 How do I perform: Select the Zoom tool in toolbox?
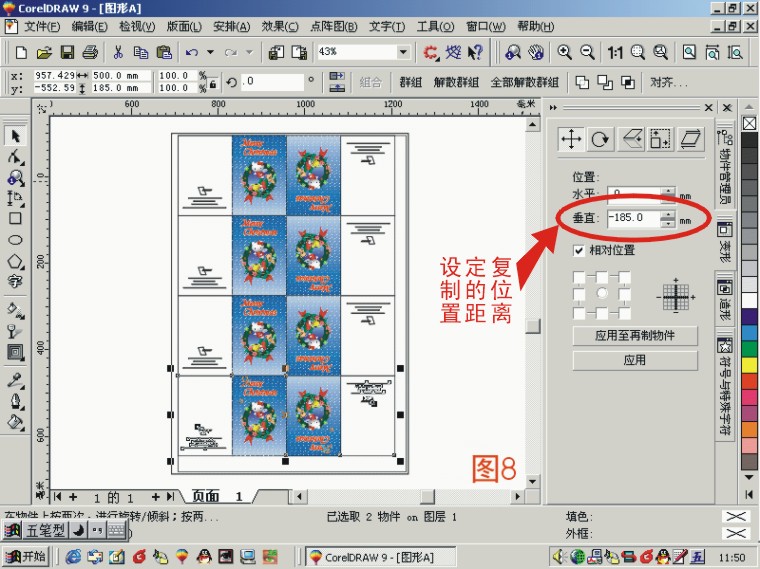[16, 178]
